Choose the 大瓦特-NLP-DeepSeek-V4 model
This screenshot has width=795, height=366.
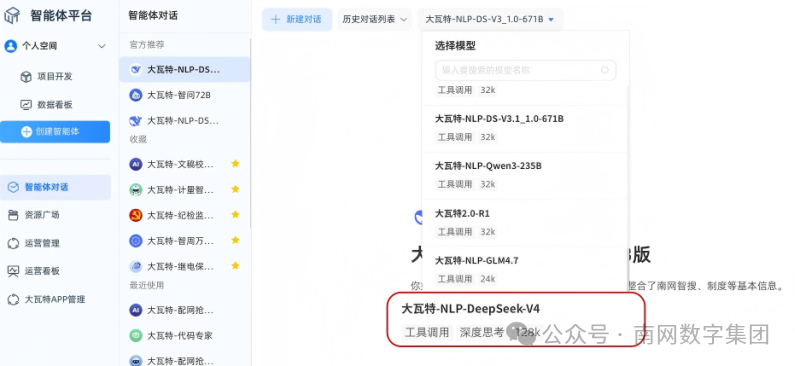tap(516, 320)
